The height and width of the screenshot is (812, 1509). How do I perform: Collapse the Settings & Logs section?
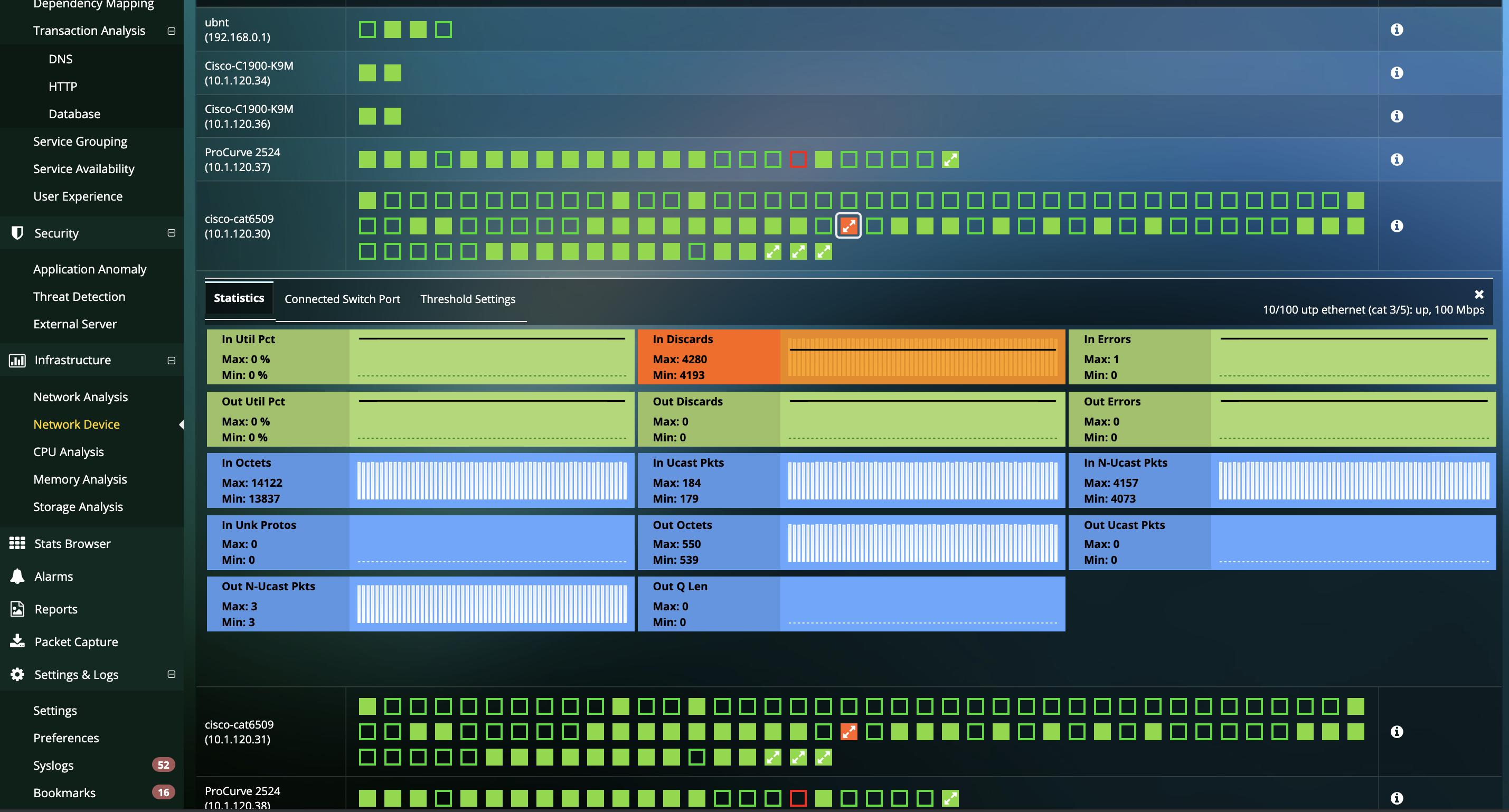[171, 674]
